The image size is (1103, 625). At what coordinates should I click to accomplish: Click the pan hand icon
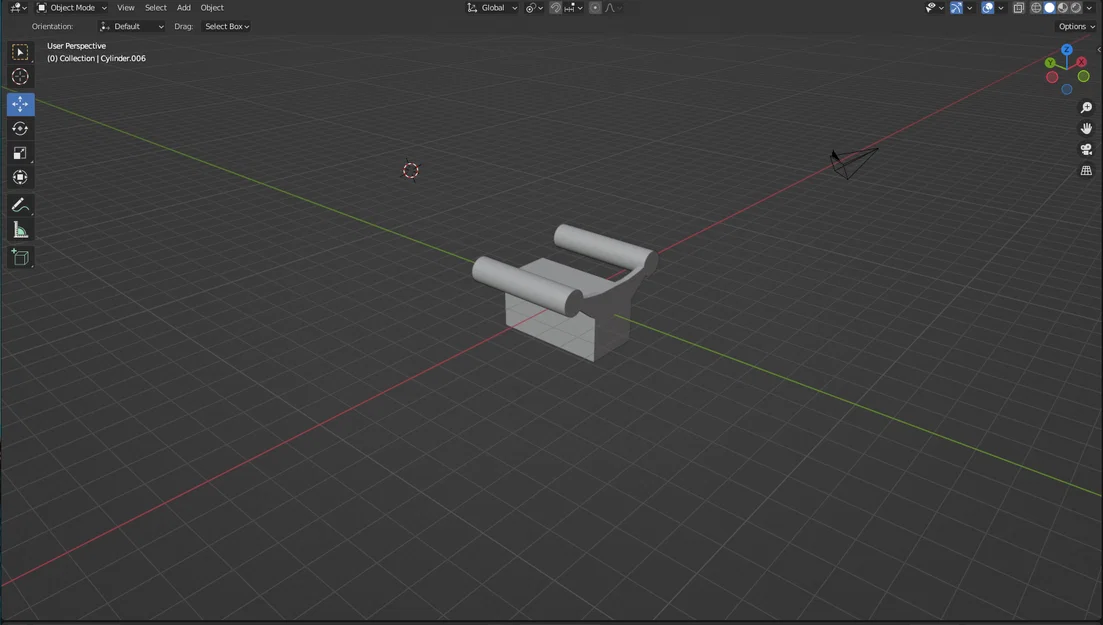[1086, 128]
